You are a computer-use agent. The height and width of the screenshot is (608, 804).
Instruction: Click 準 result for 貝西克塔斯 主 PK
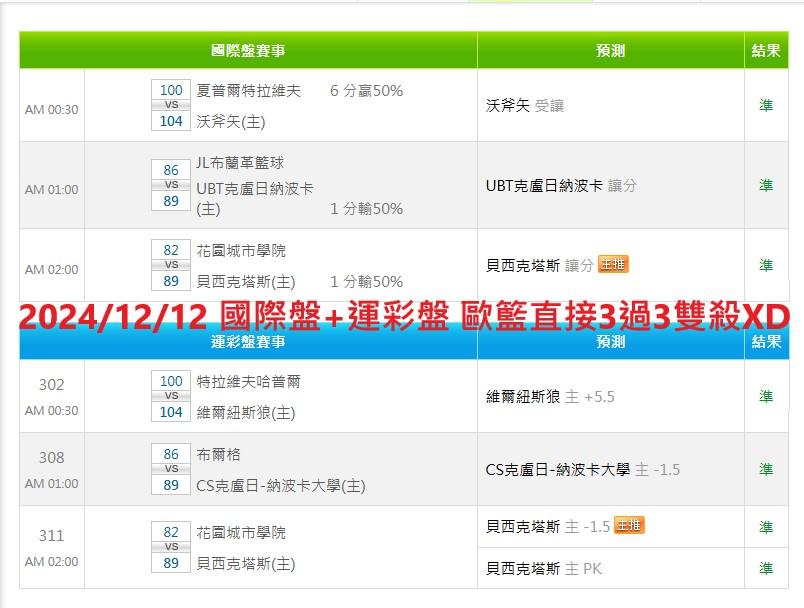(x=766, y=568)
